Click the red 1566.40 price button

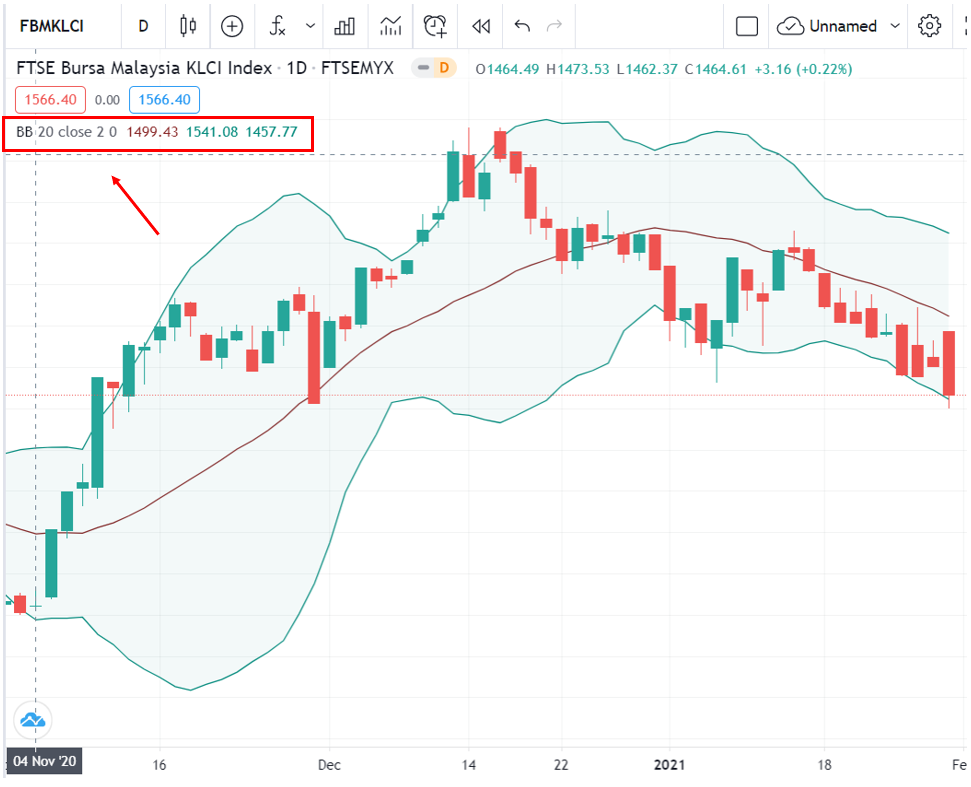[x=50, y=100]
